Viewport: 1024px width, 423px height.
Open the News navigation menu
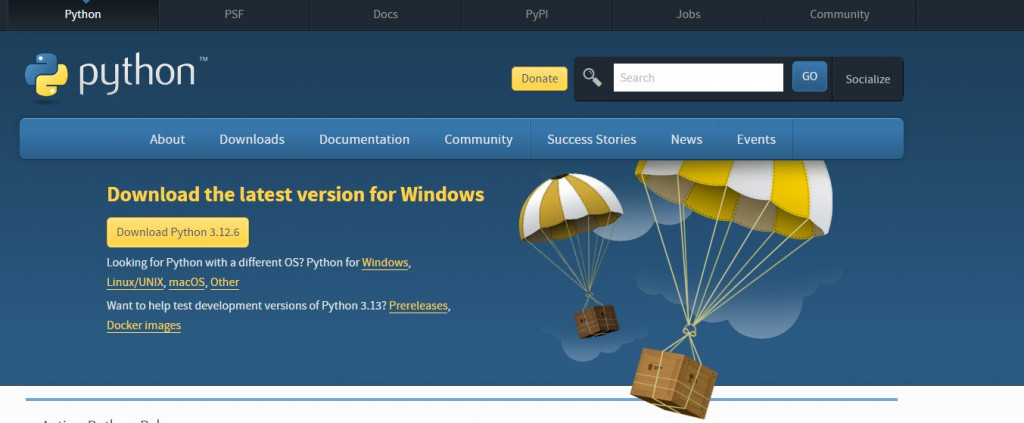(x=686, y=139)
